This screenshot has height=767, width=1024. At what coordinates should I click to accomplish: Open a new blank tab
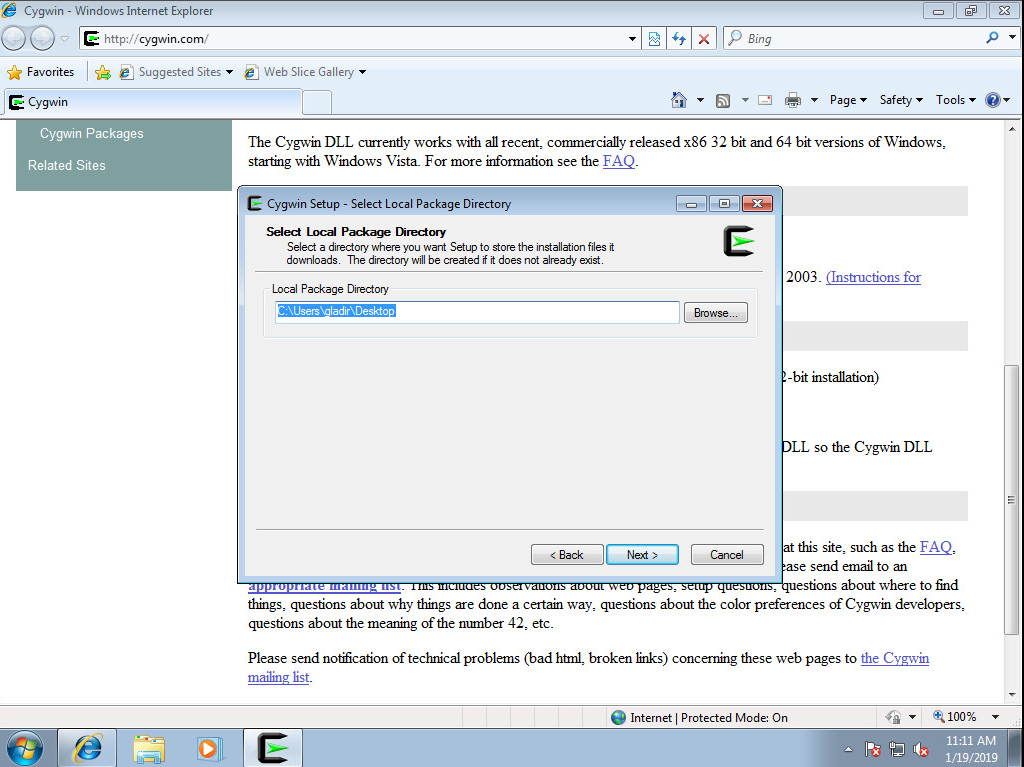point(317,103)
